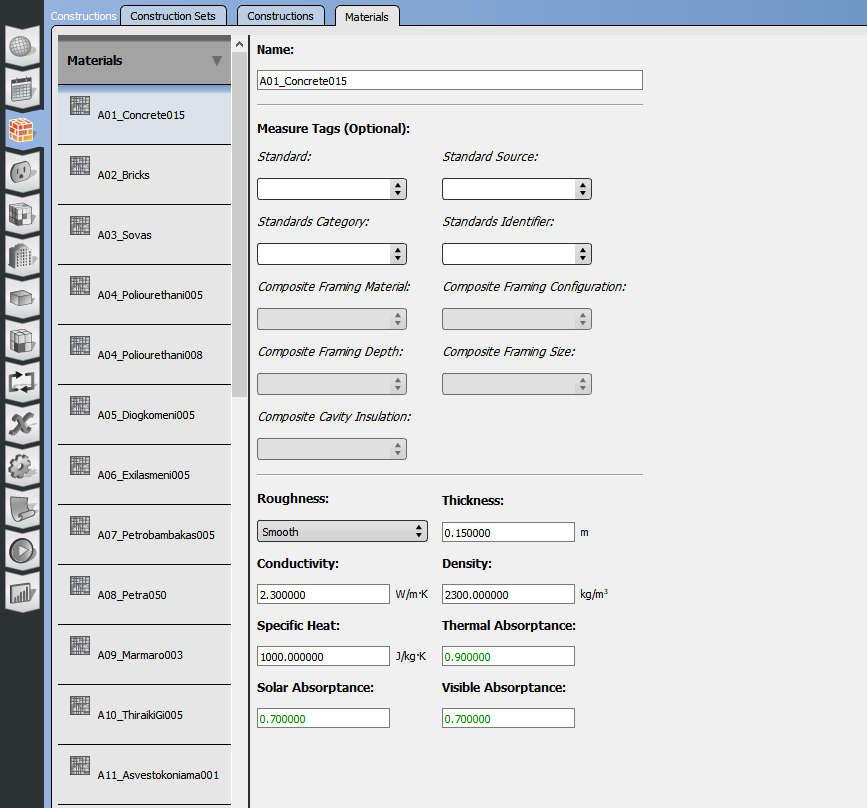The image size is (867, 808).
Task: Collapse the Materials list header arrow
Action: pos(217,60)
